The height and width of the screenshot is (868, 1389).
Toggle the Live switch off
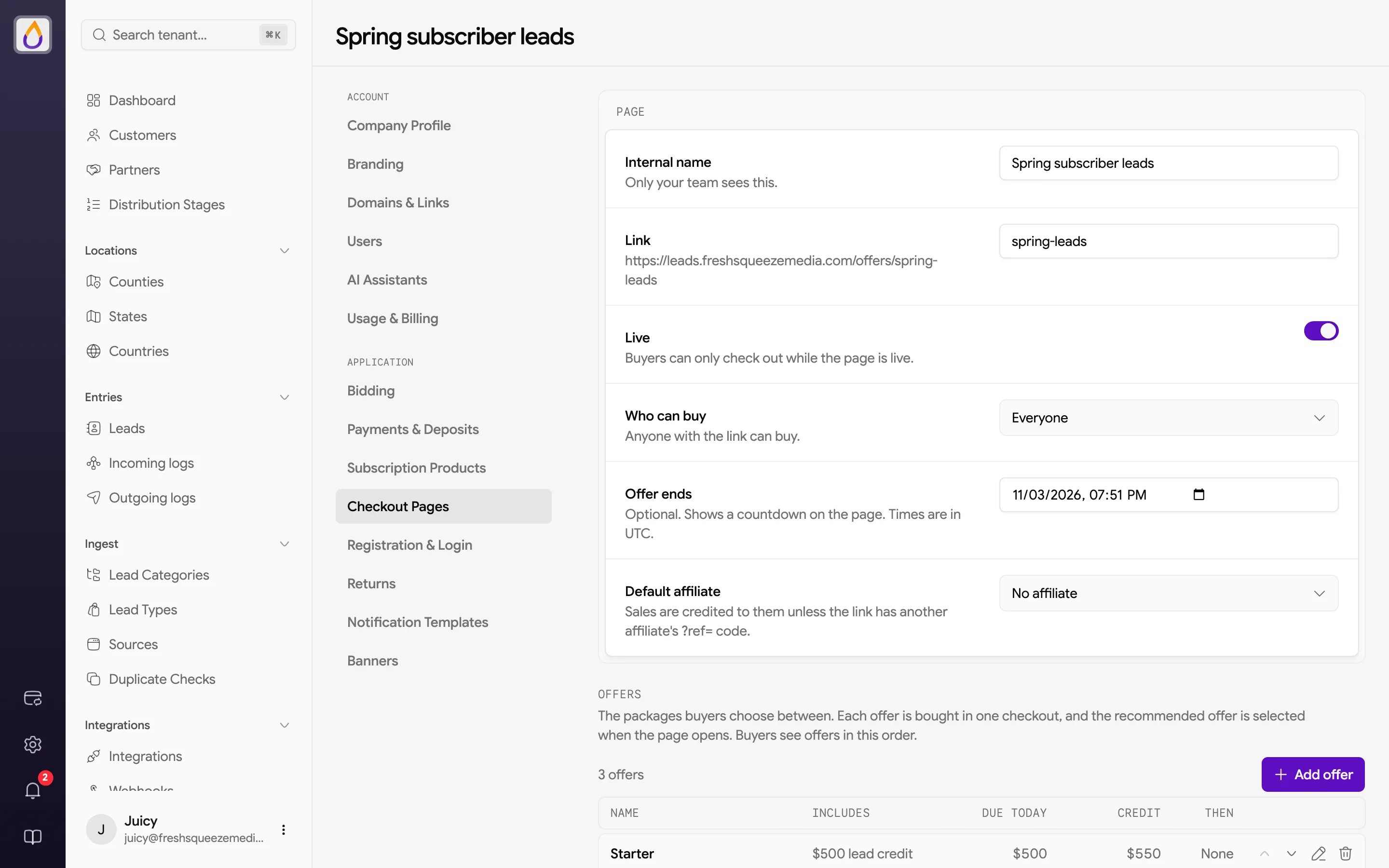(1321, 331)
